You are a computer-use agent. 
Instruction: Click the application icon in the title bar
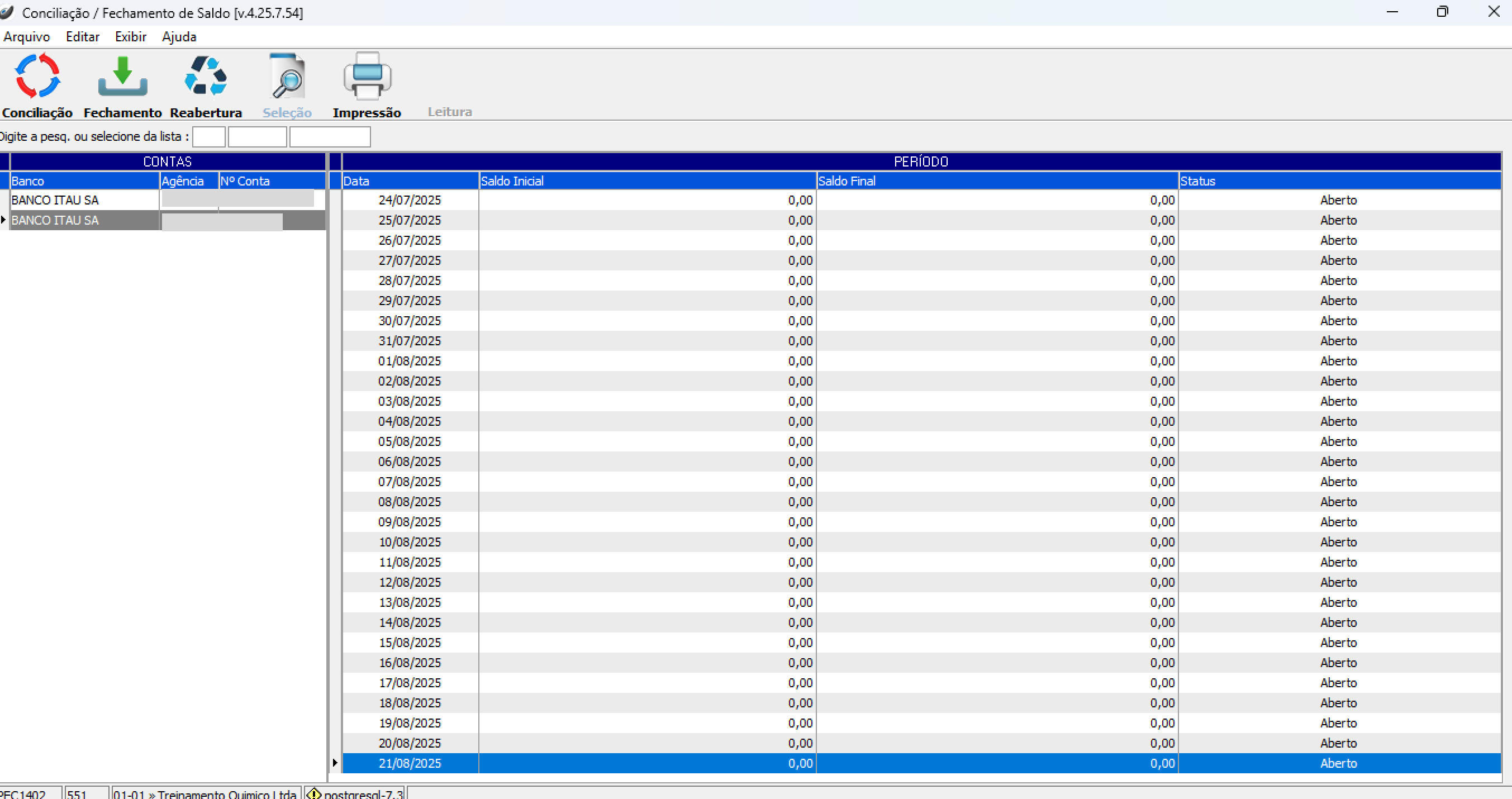(x=7, y=12)
